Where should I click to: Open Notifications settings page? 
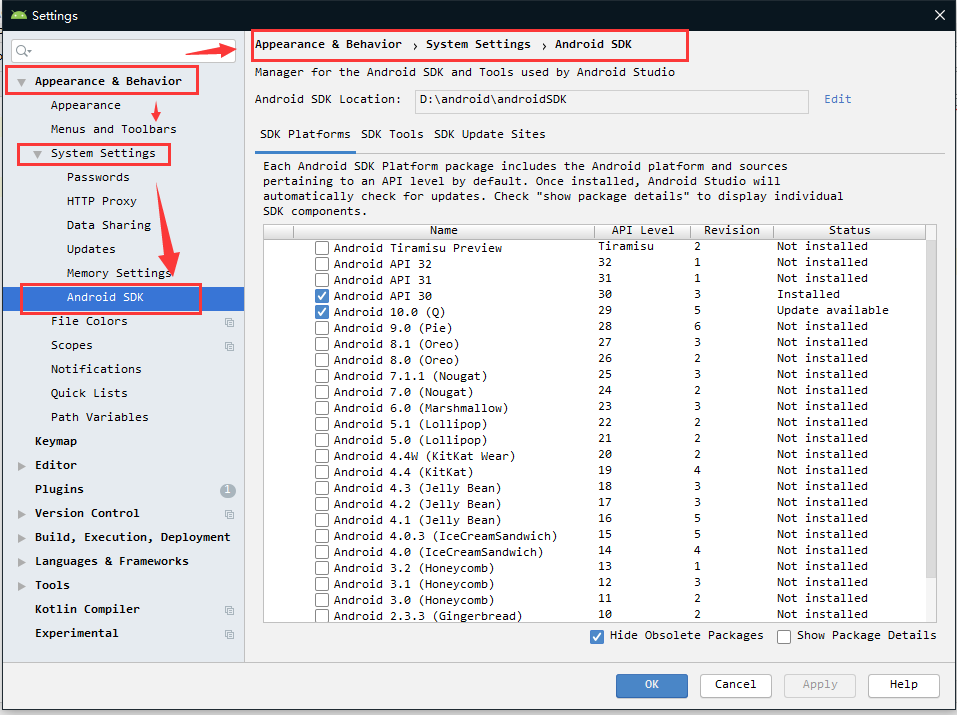click(96, 369)
